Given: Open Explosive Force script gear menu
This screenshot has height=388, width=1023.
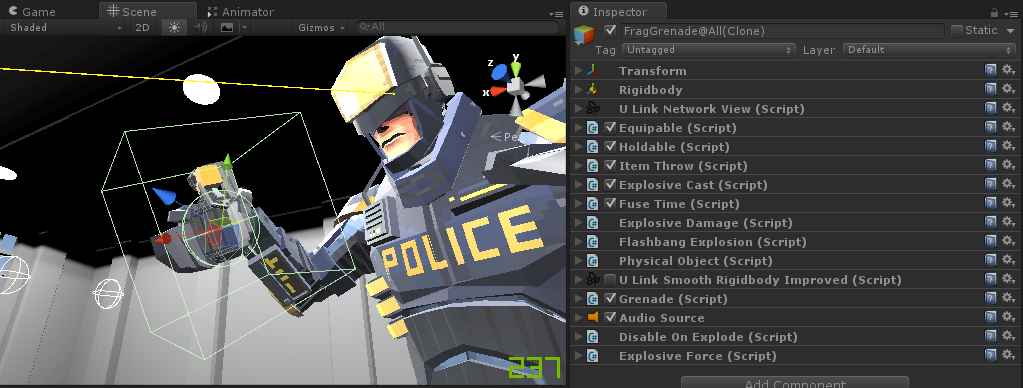Looking at the screenshot, I should 1009,355.
